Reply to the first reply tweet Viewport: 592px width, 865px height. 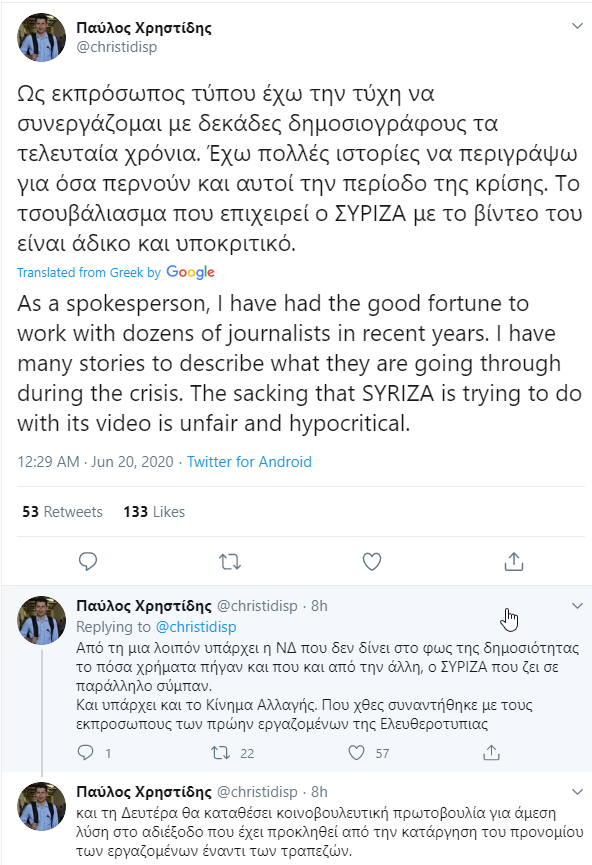click(x=86, y=752)
